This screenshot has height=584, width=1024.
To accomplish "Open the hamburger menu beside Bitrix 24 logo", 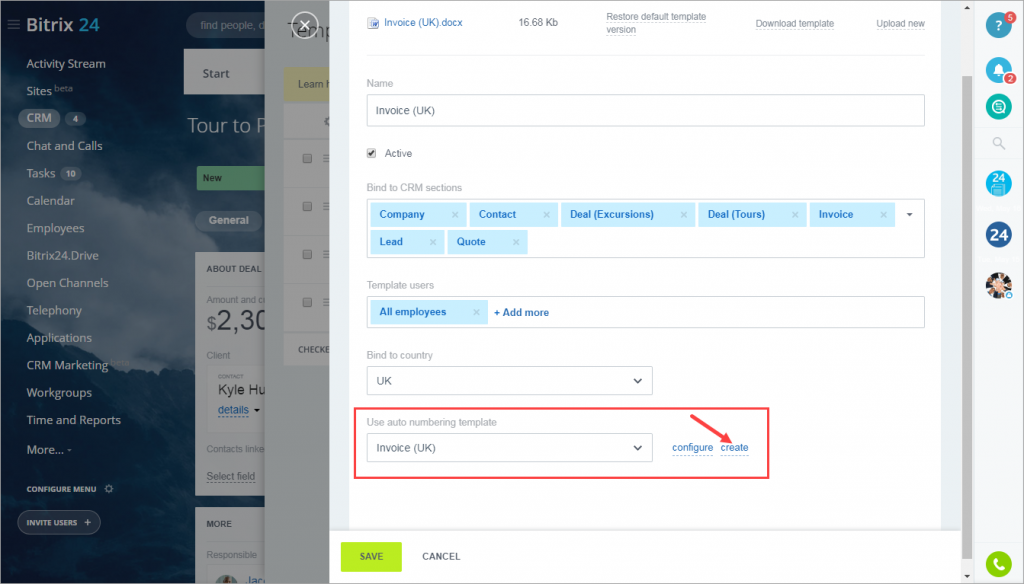I will [x=14, y=25].
